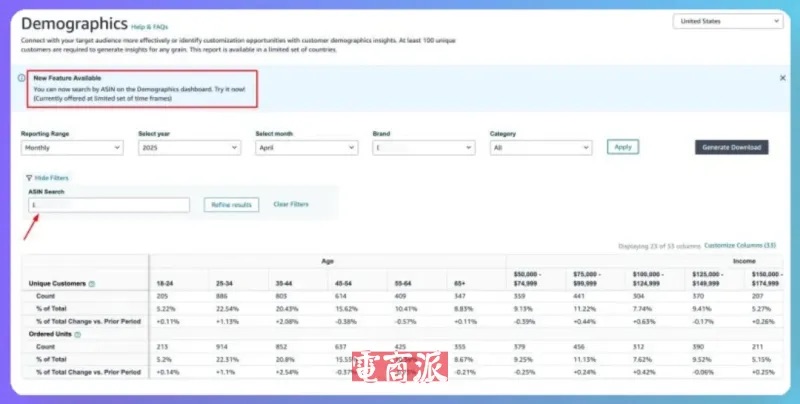Expand the Select year dropdown showing 2025
800x404 pixels.
(x=189, y=147)
